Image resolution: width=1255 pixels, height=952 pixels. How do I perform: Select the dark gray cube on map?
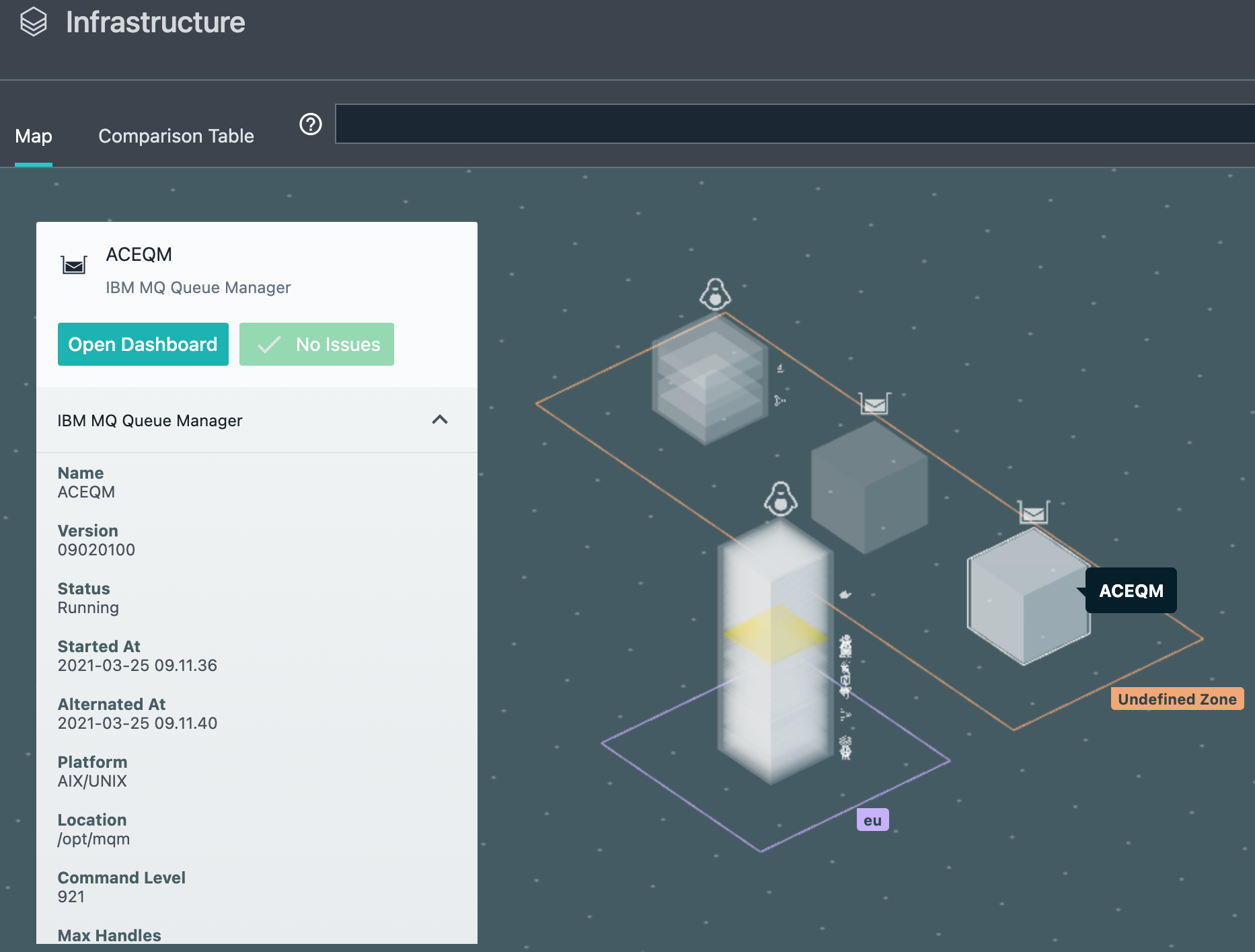point(869,487)
